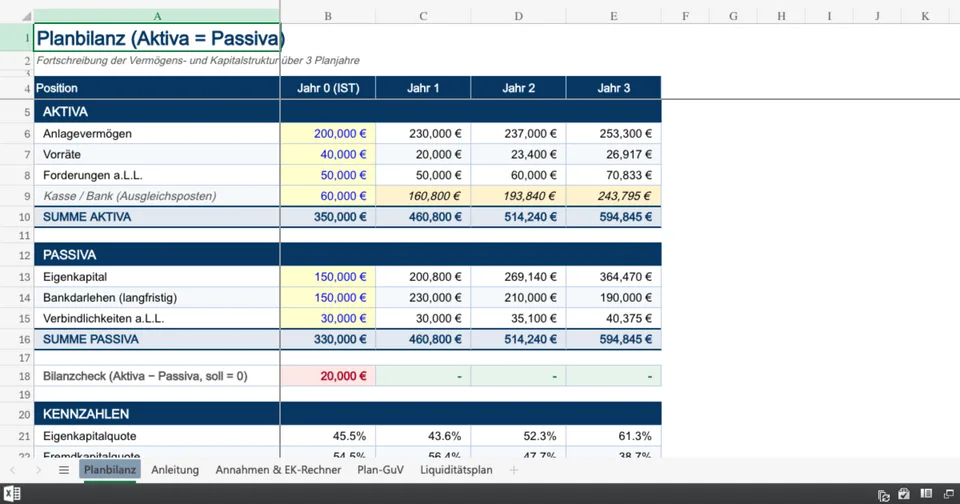Select the 45.5% Eigenkapitalquote cell
960x504 pixels.
point(328,436)
